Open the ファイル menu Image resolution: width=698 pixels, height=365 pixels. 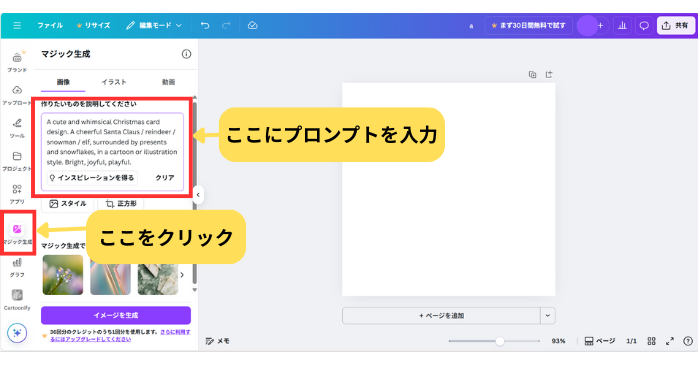pyautogui.click(x=50, y=25)
